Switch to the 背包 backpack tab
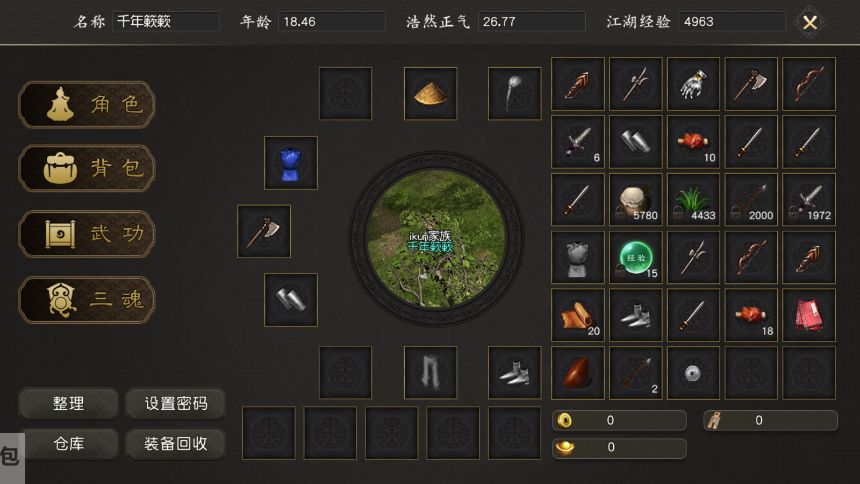Viewport: 860px width, 484px height. tap(87, 168)
